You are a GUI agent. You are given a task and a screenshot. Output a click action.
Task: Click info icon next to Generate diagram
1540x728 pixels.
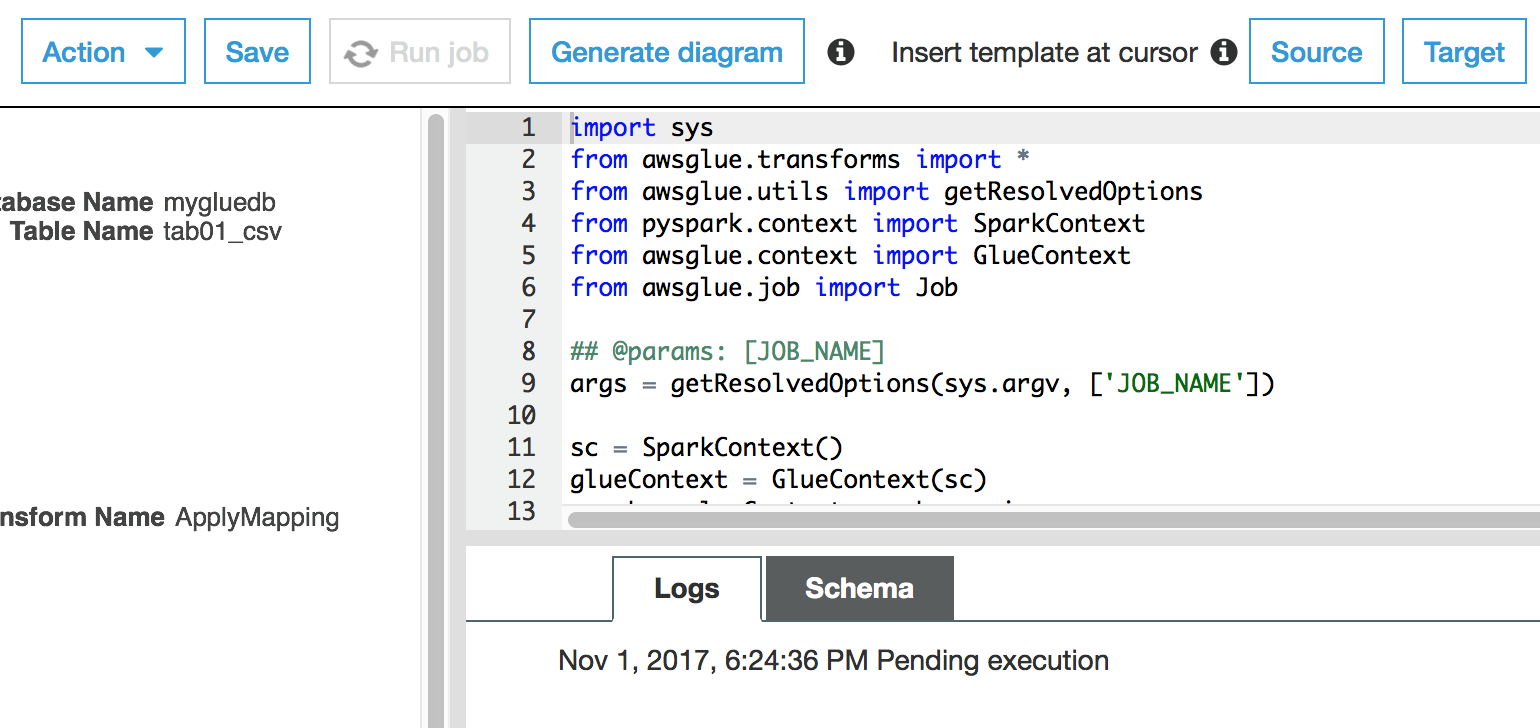(x=842, y=52)
